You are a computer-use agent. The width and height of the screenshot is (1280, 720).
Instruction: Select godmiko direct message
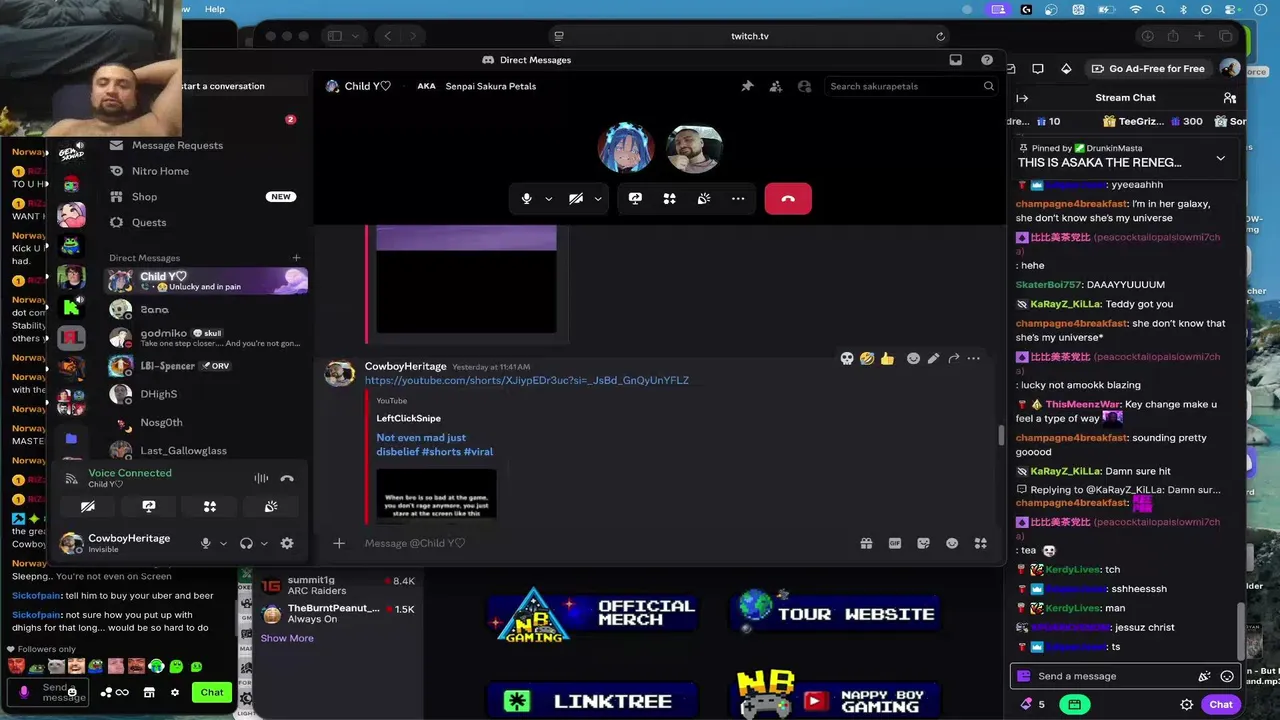pyautogui.click(x=205, y=338)
